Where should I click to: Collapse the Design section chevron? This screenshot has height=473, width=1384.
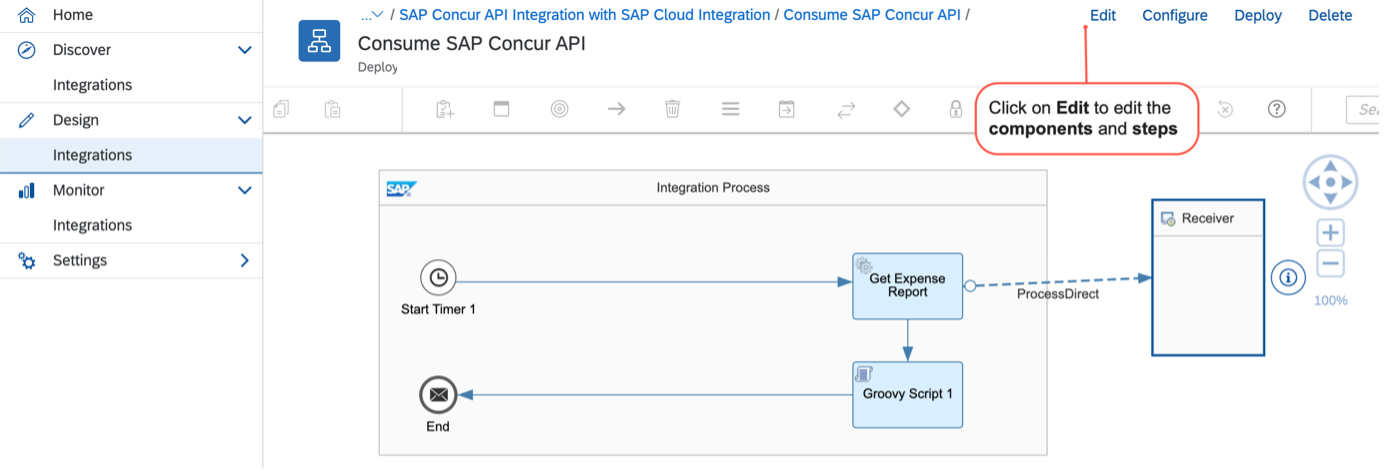pyautogui.click(x=244, y=120)
